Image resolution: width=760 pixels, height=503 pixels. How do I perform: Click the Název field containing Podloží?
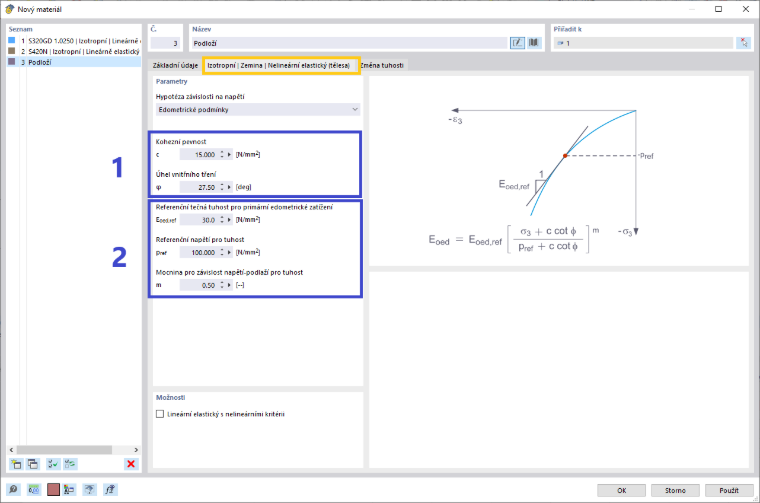pyautogui.click(x=349, y=43)
